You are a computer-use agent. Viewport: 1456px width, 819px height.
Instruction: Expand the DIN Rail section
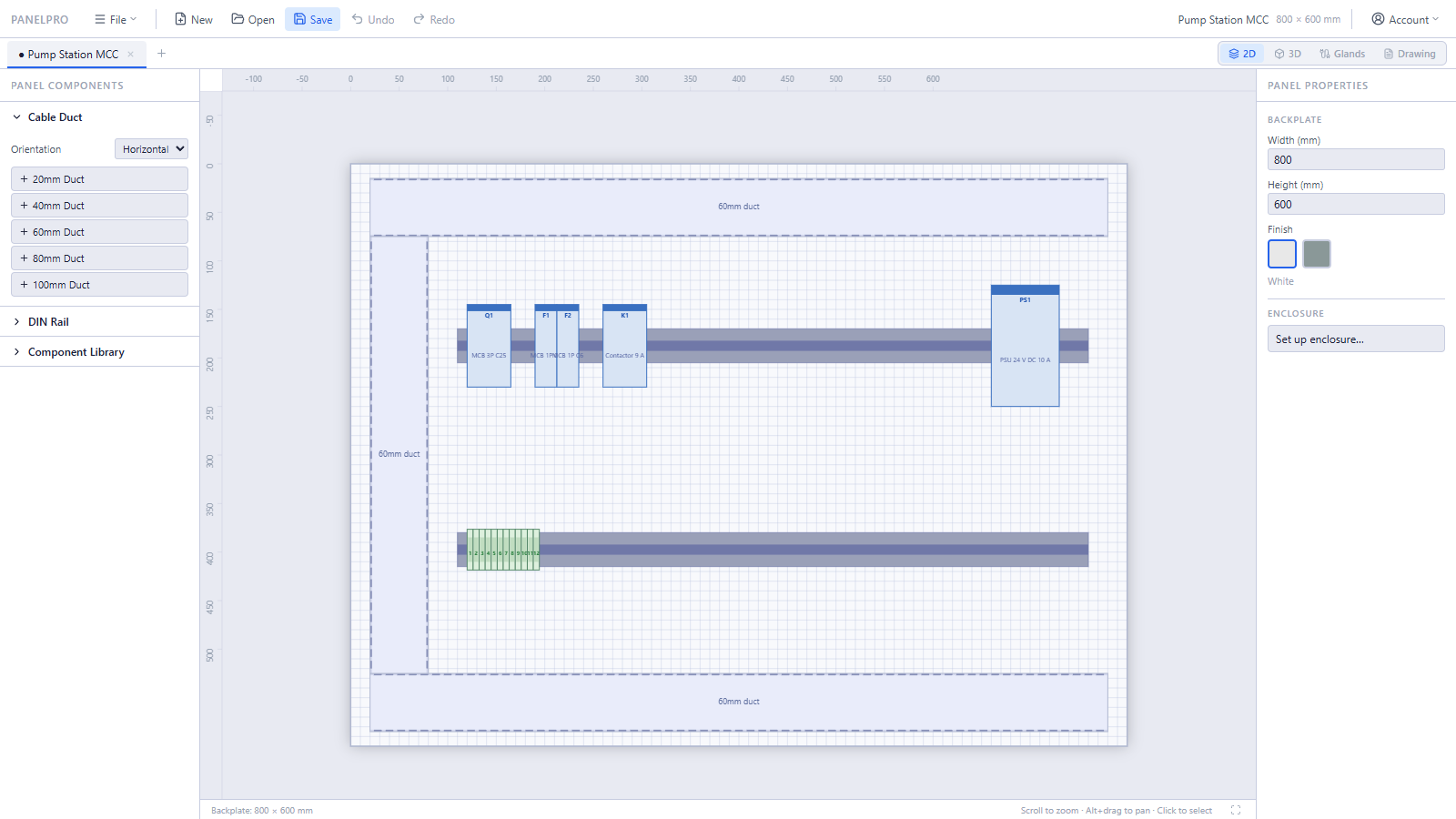(100, 322)
